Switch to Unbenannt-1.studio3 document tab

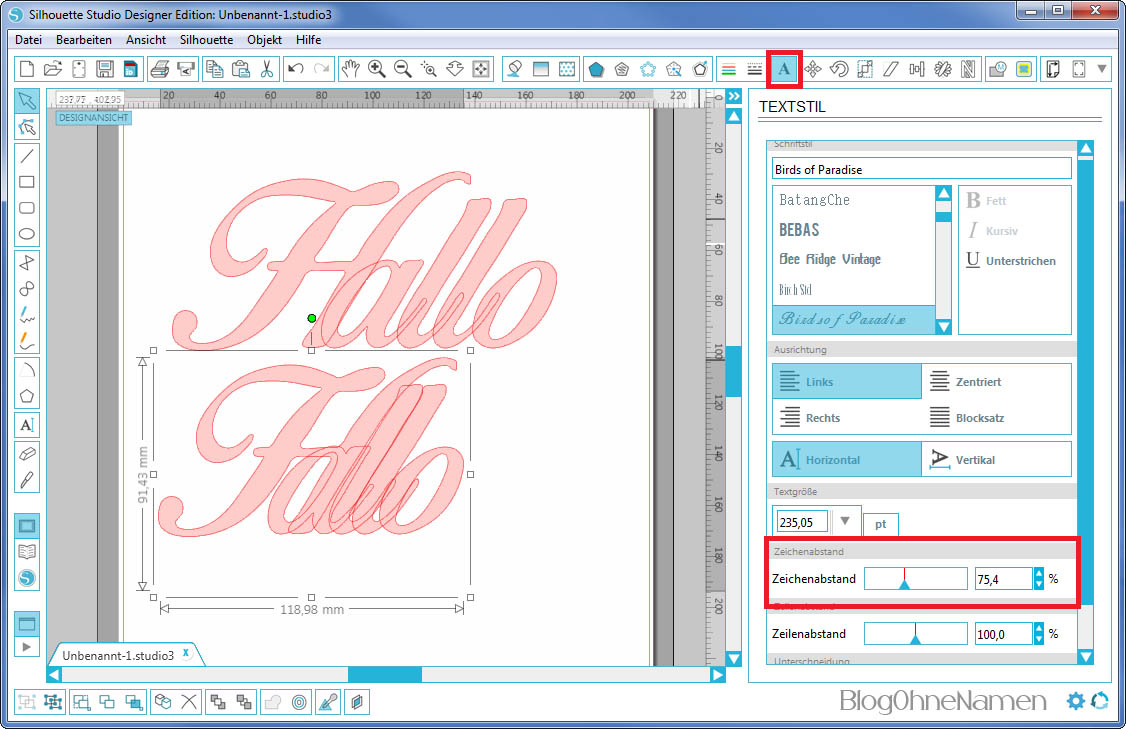pyautogui.click(x=118, y=655)
